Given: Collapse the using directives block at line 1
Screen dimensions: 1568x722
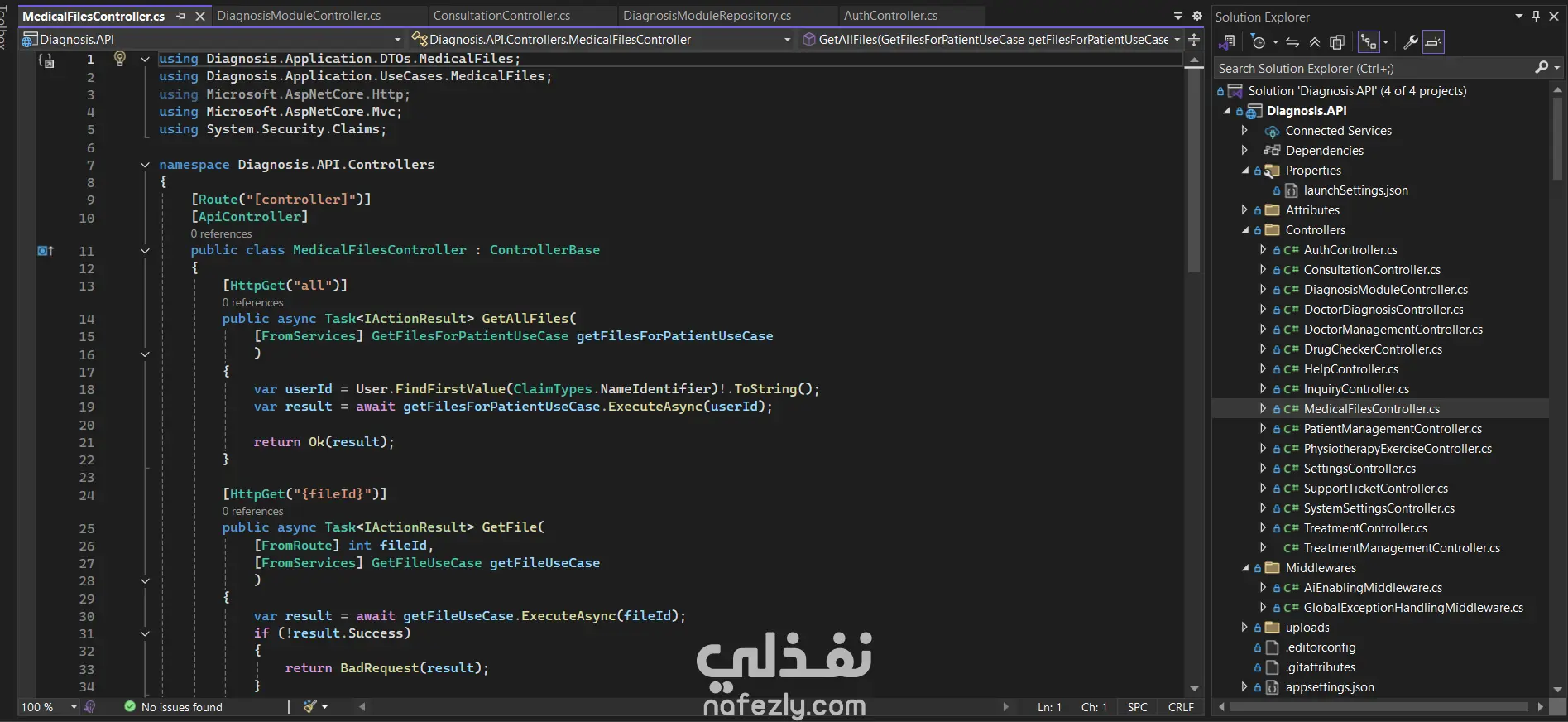Looking at the screenshot, I should click(x=145, y=59).
